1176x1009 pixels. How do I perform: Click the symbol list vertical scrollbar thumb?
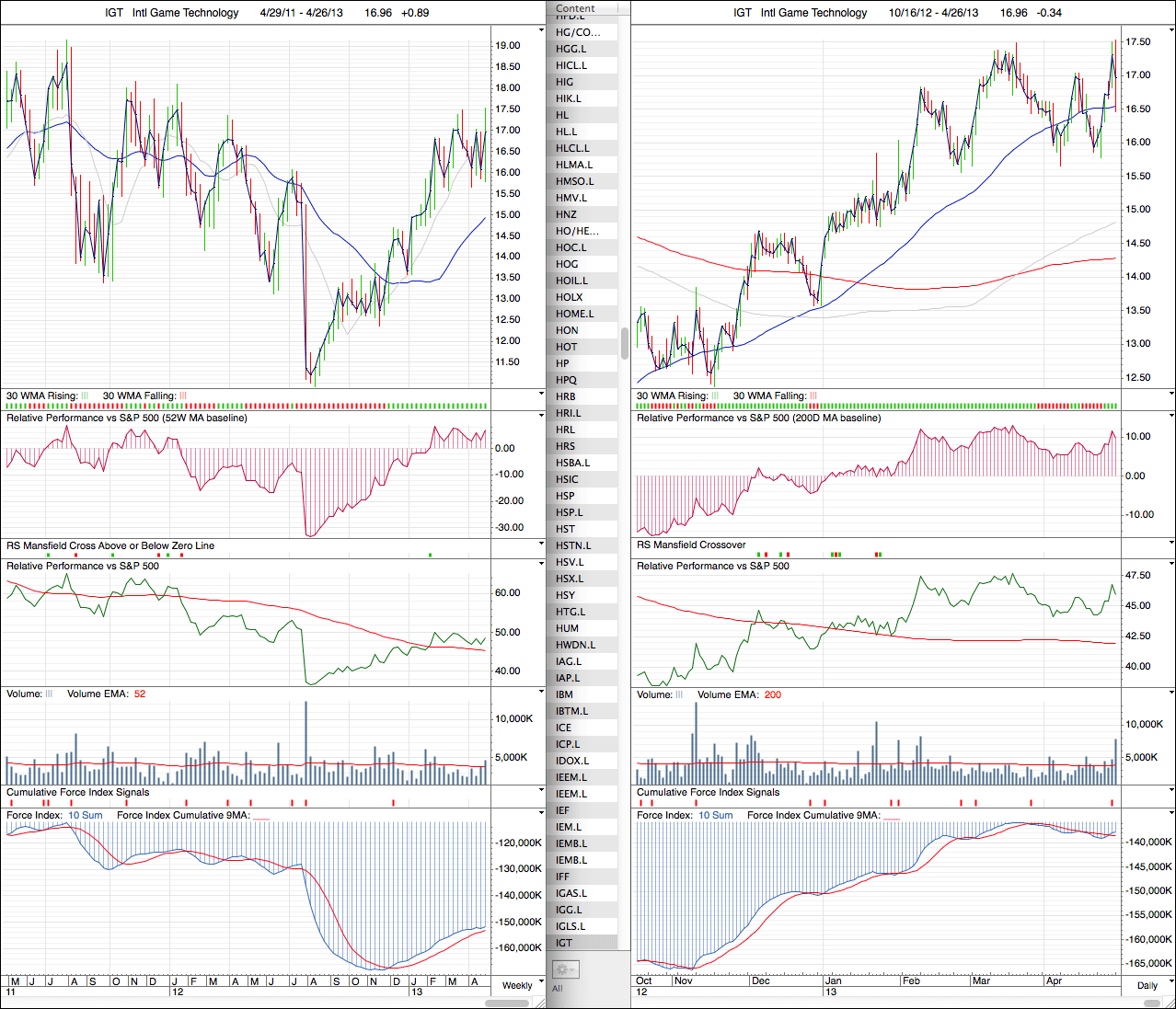click(x=625, y=342)
